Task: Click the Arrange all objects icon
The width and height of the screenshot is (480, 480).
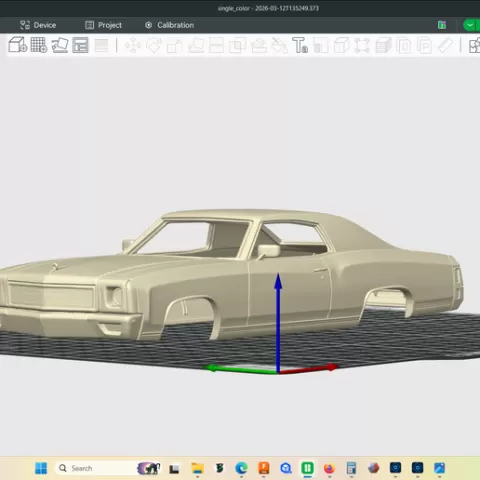Action: coord(80,45)
